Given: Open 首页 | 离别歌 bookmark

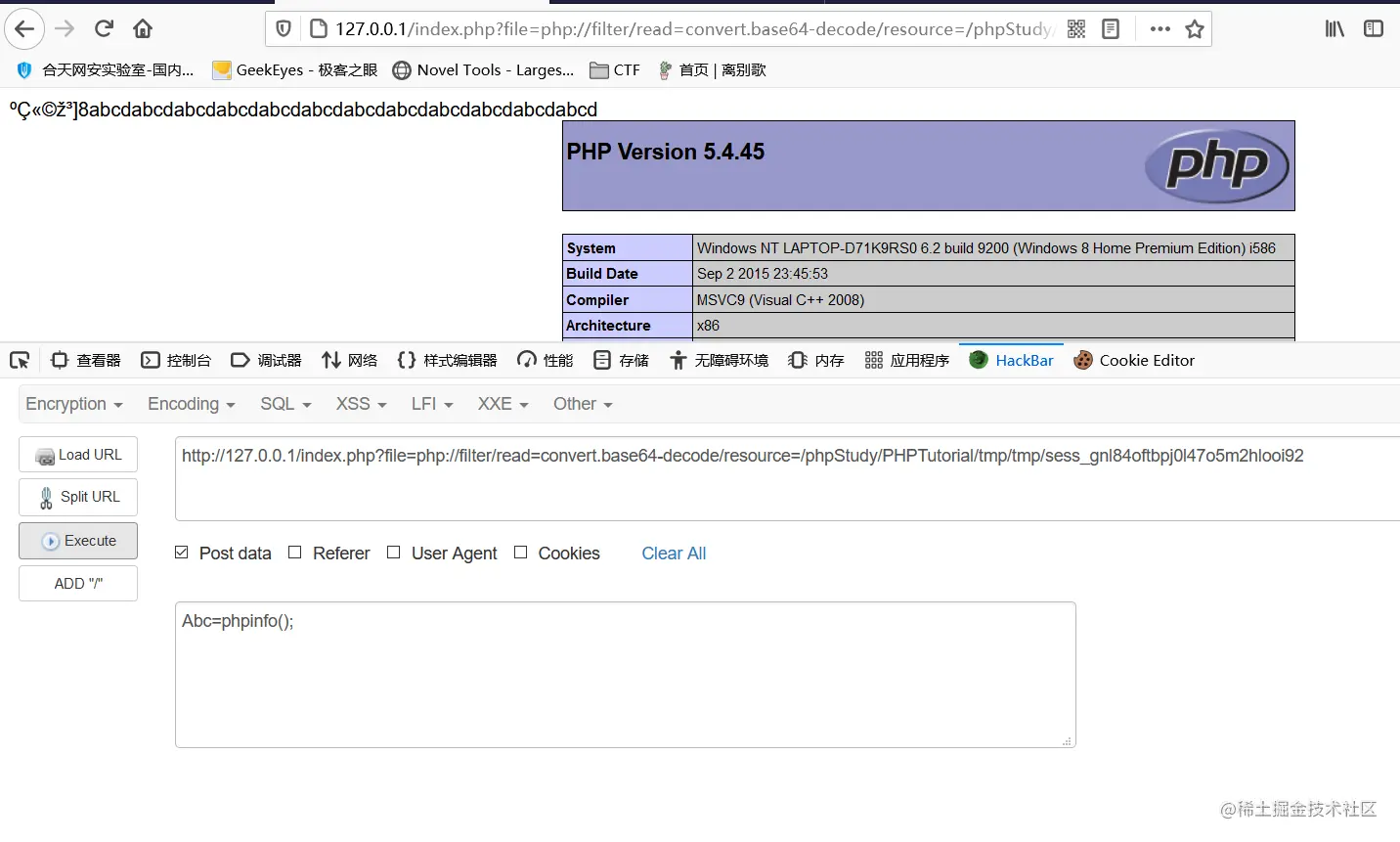Looking at the screenshot, I should pos(712,69).
